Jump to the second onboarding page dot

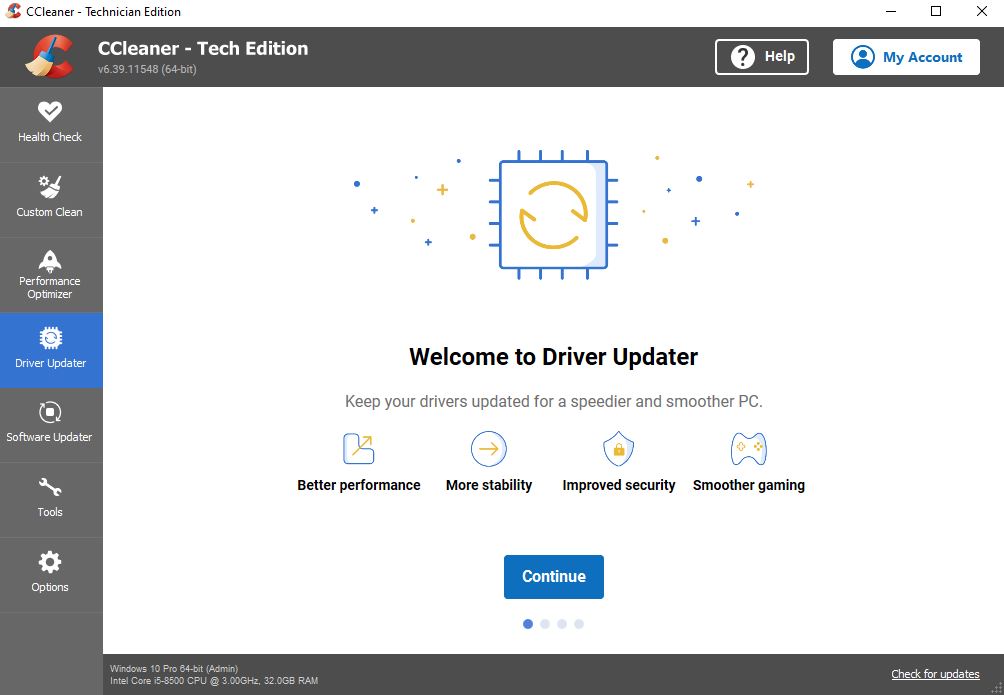545,624
